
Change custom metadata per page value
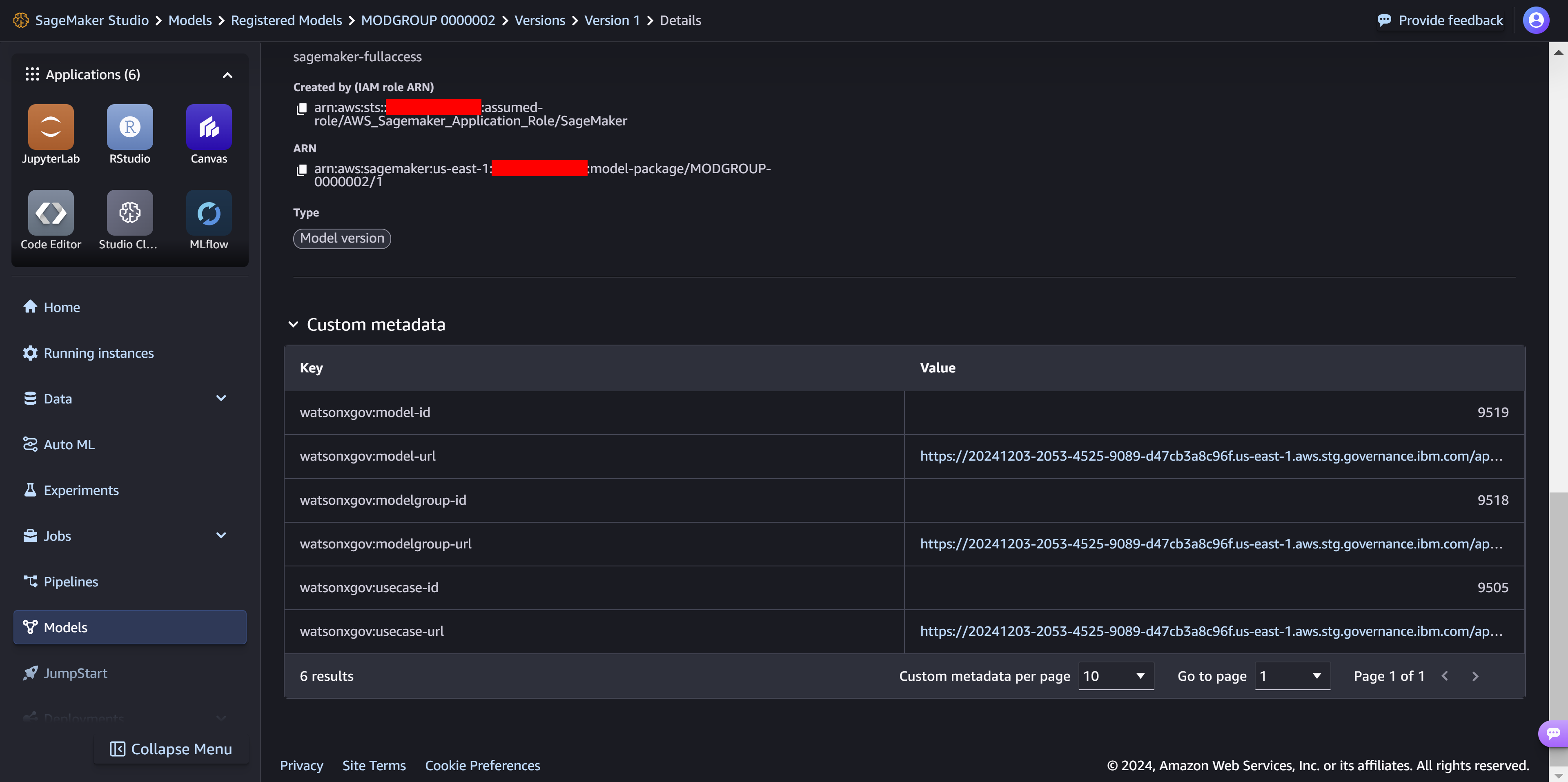(1114, 675)
